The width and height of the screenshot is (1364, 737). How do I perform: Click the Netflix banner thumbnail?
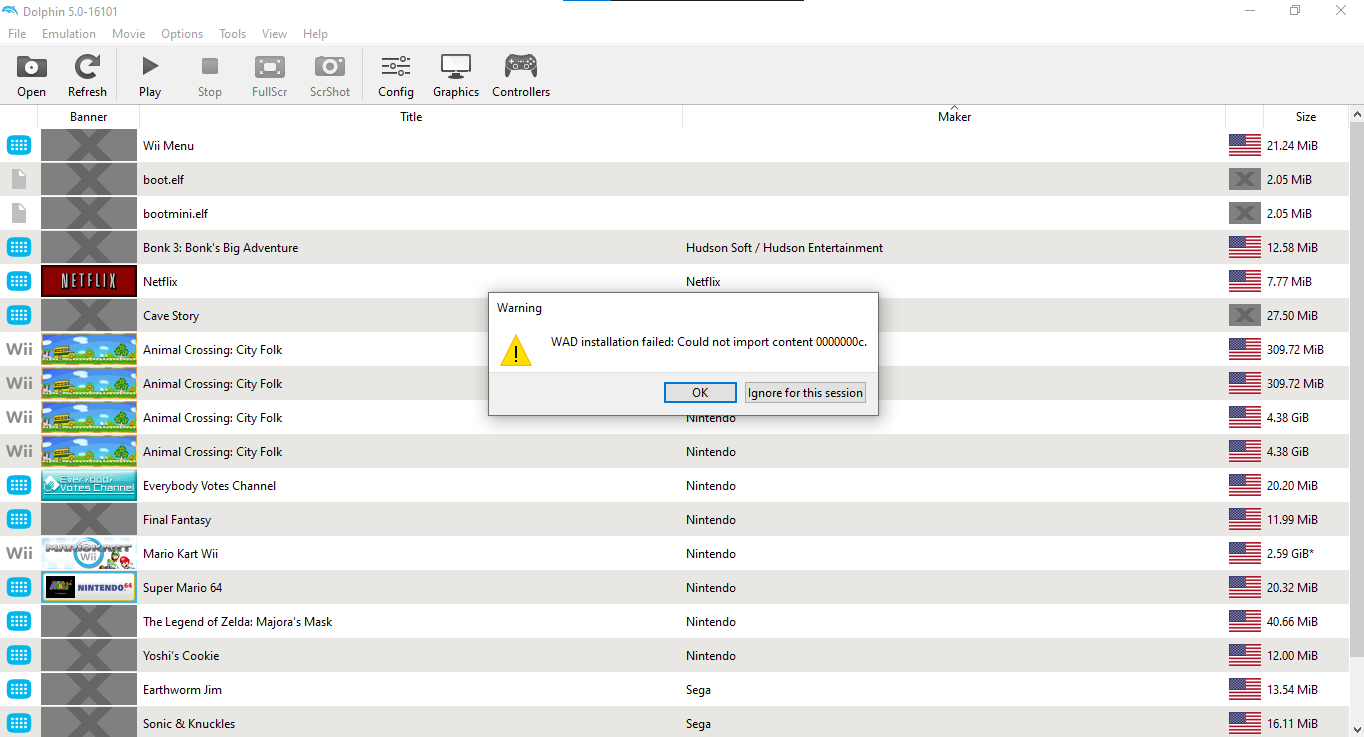tap(89, 282)
